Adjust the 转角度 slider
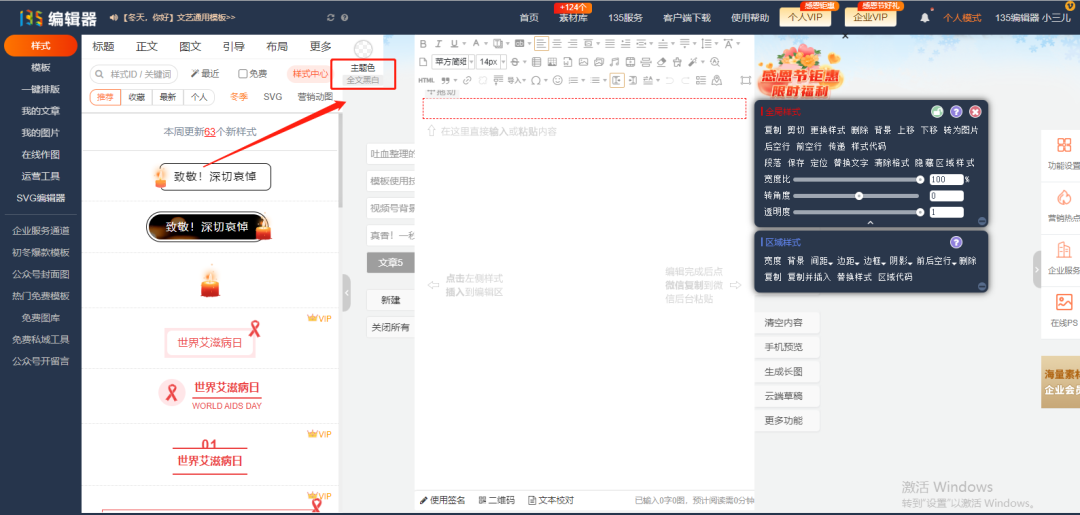 point(857,196)
